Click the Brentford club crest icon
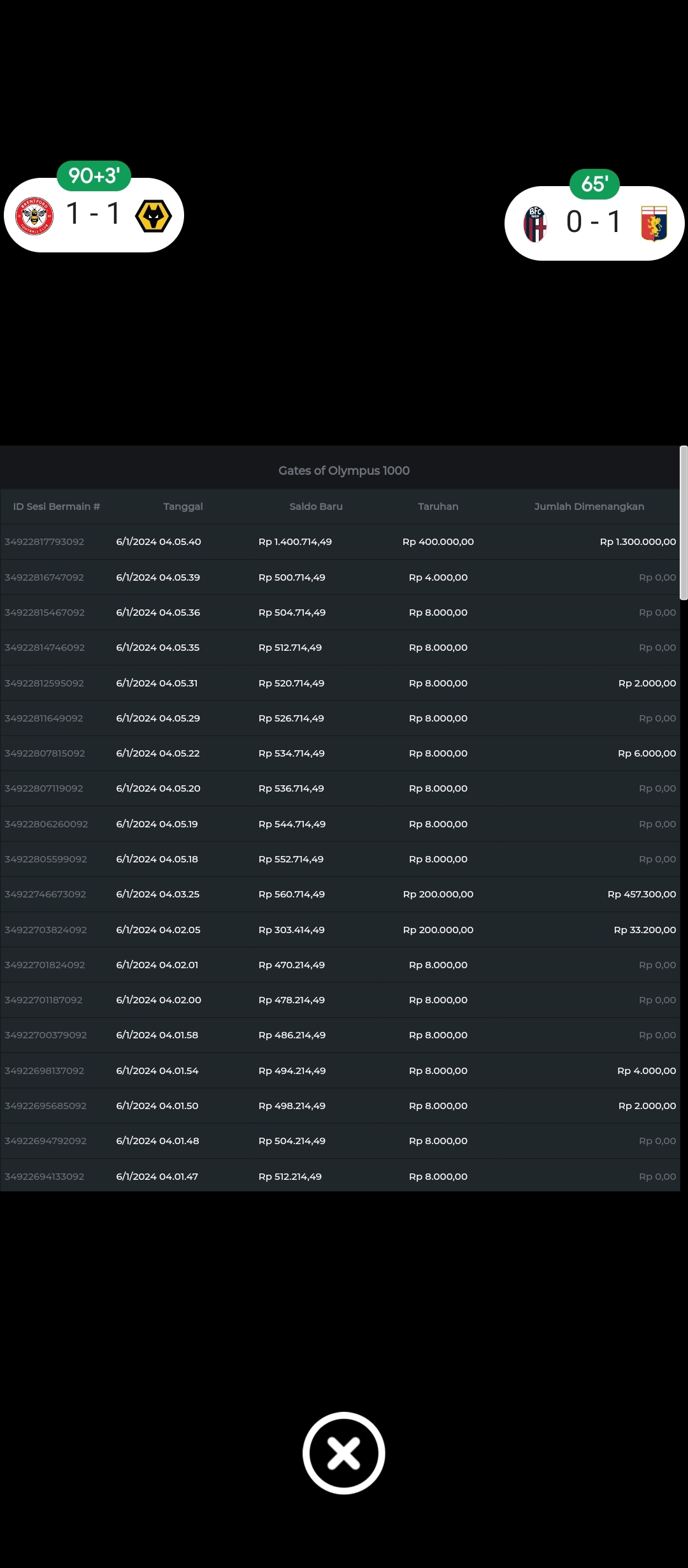Screen dimensions: 688x1568 click(x=34, y=215)
